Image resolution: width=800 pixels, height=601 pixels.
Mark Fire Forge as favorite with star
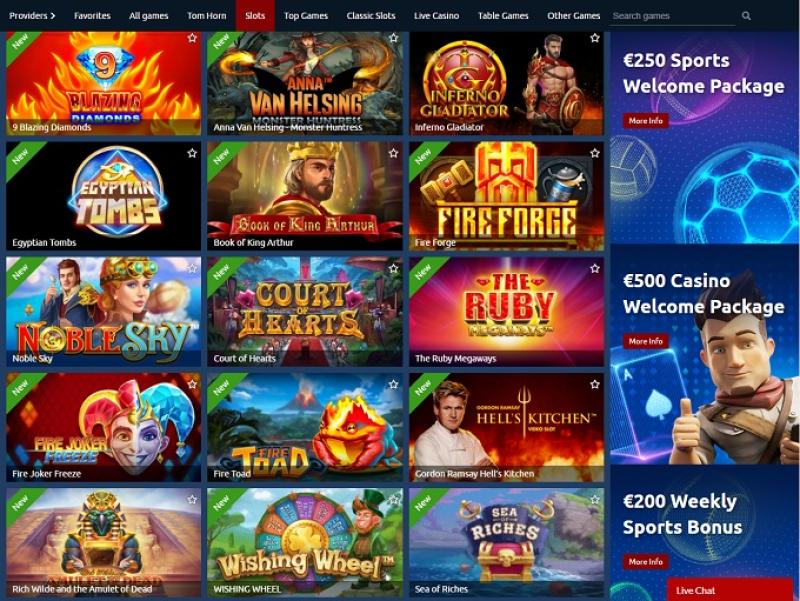click(594, 153)
